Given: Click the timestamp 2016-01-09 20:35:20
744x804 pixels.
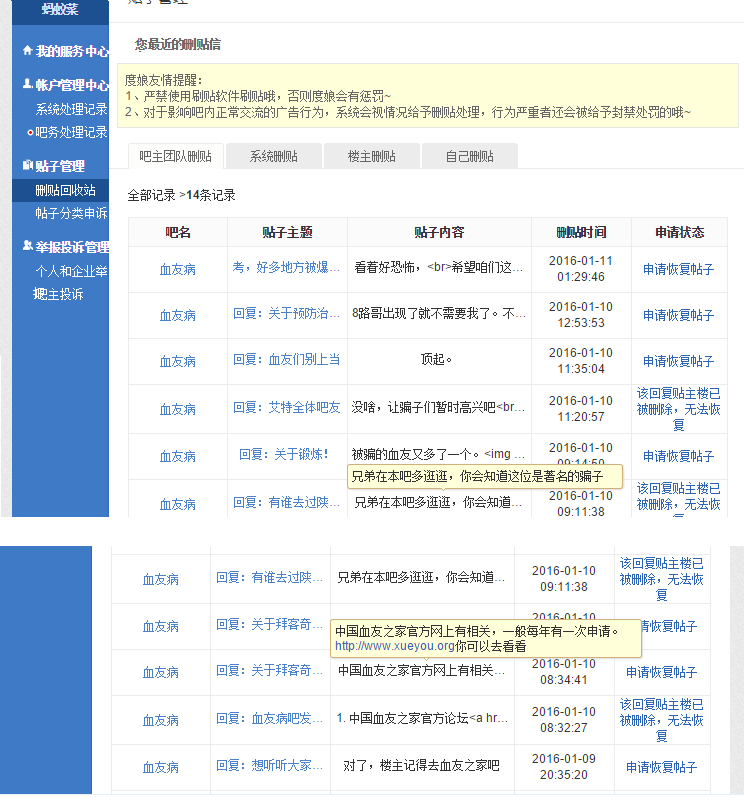Looking at the screenshot, I should (x=564, y=767).
